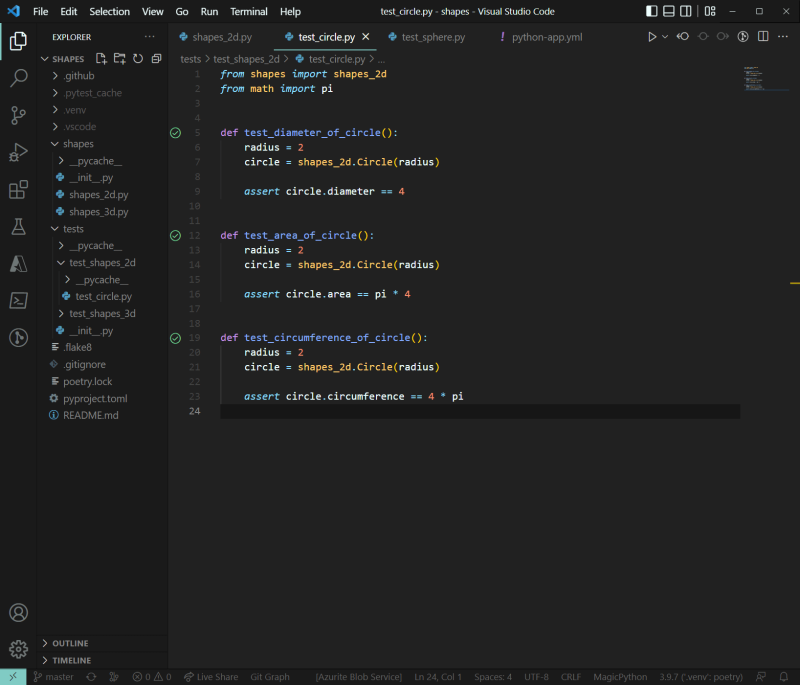Switch to shapes_2d.py tab
Screen dimensions: 800x685
(x=222, y=37)
